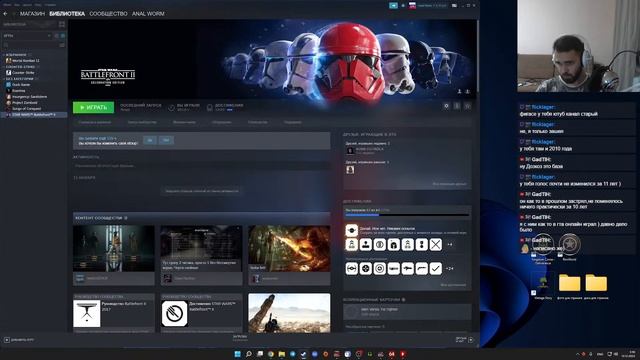Open the fiery artwork community thumbnail

pyautogui.click(x=289, y=249)
